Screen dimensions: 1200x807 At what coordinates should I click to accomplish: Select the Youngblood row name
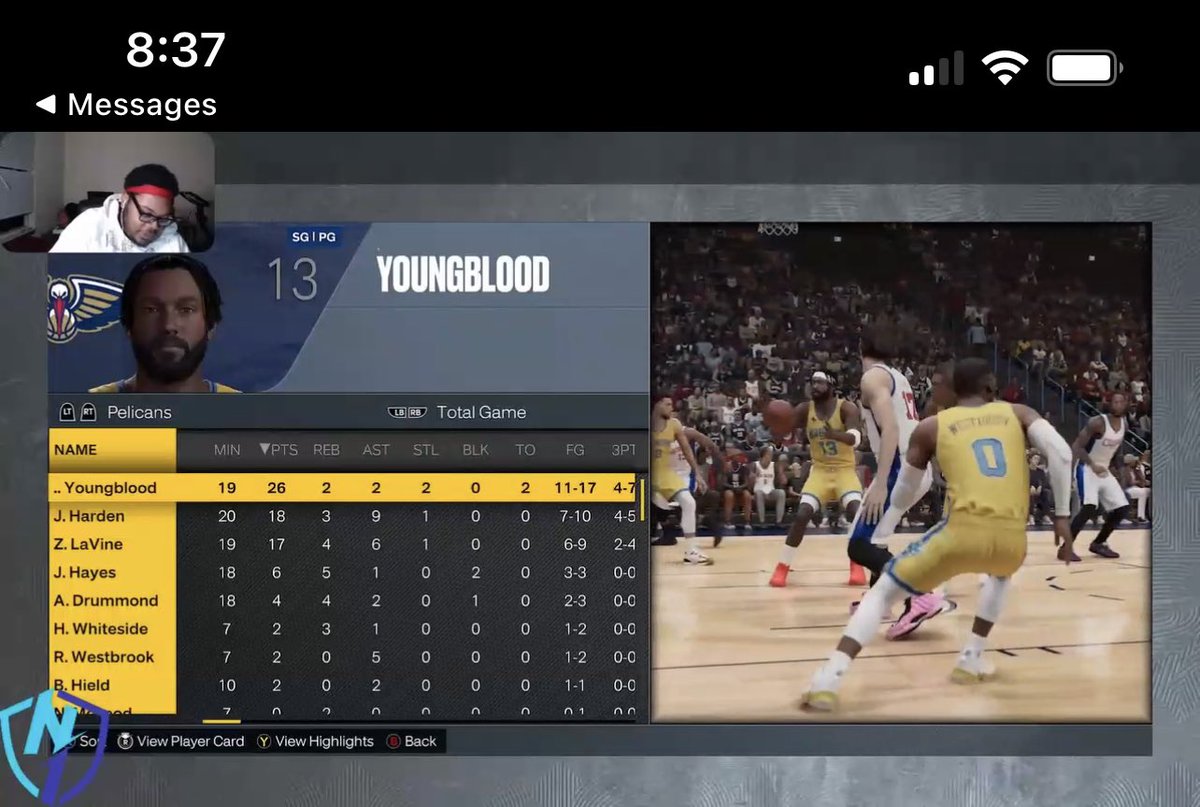click(105, 488)
